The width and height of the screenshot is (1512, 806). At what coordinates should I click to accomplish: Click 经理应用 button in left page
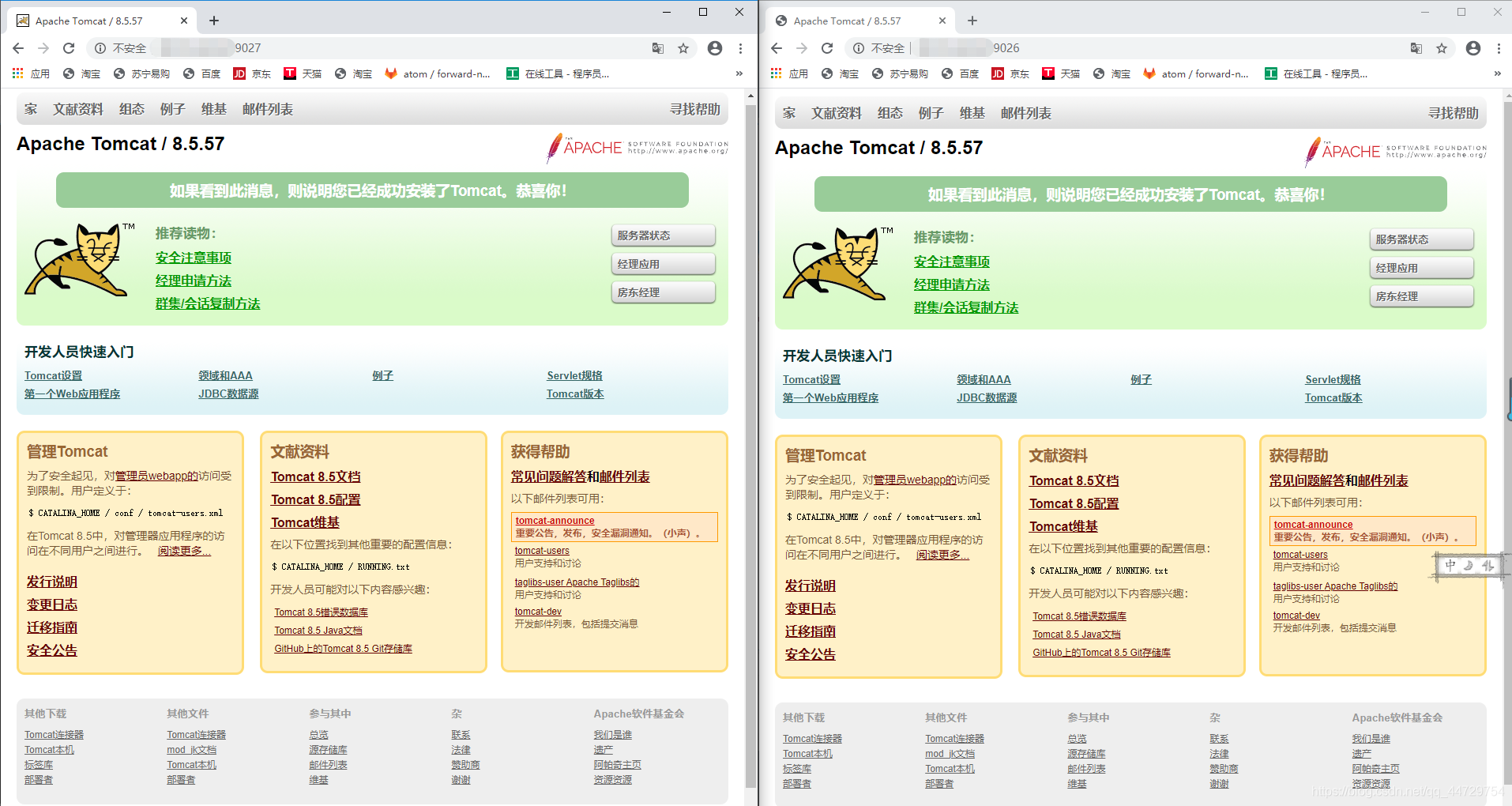tap(664, 264)
